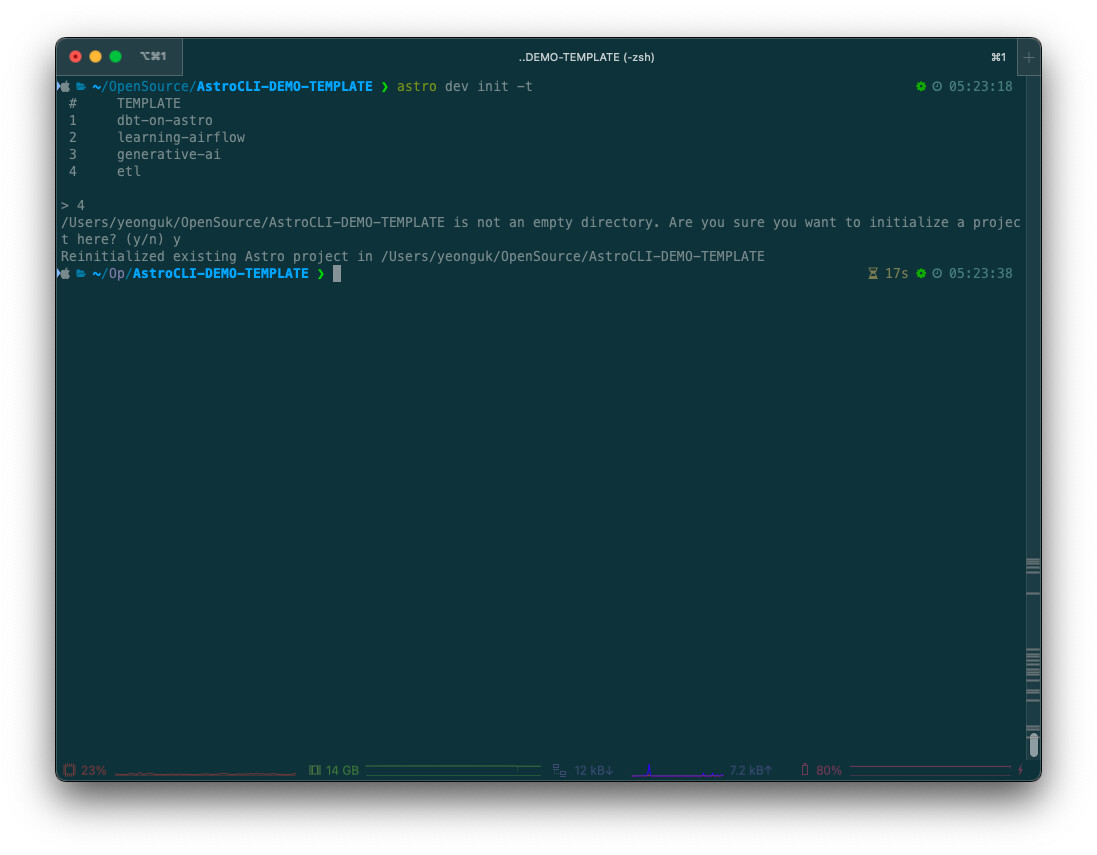The width and height of the screenshot is (1097, 855).
Task: Click the 'astro dev init -t' command text
Action: [x=465, y=86]
